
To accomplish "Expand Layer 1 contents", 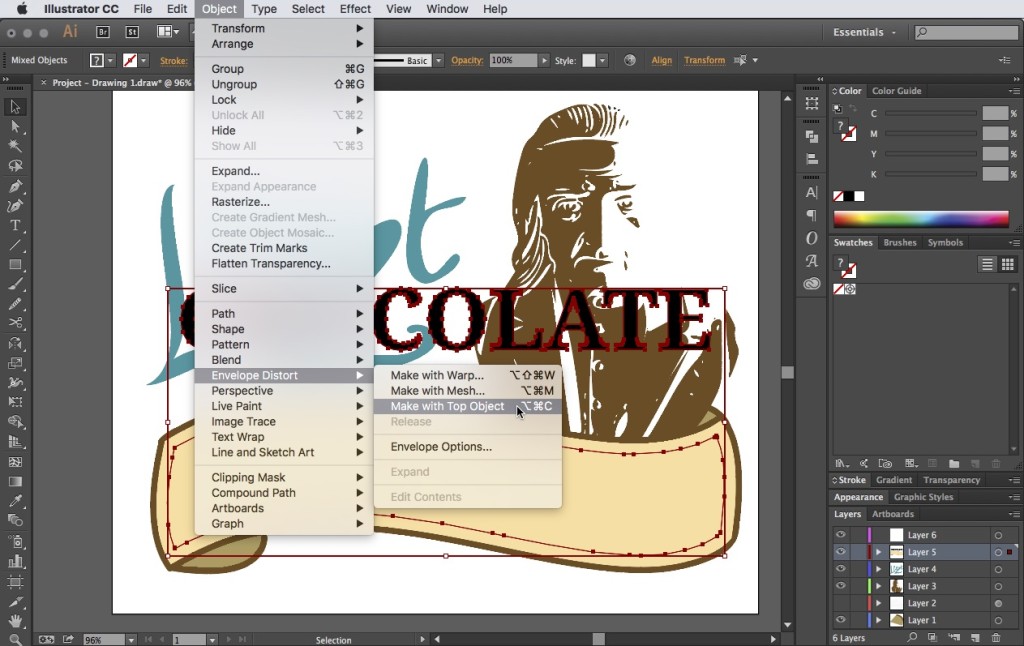I will 878,620.
